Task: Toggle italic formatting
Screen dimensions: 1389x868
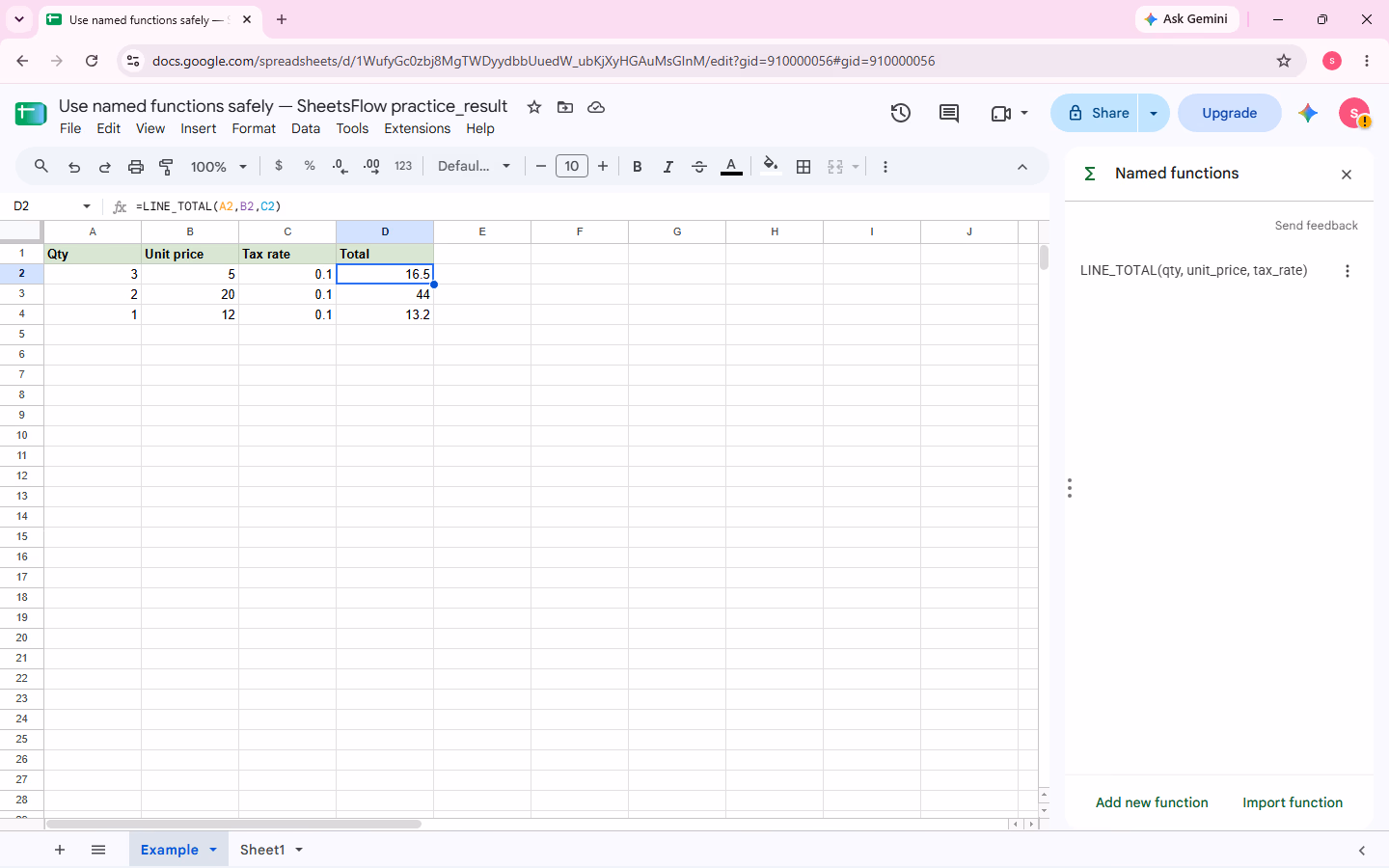Action: 667,167
